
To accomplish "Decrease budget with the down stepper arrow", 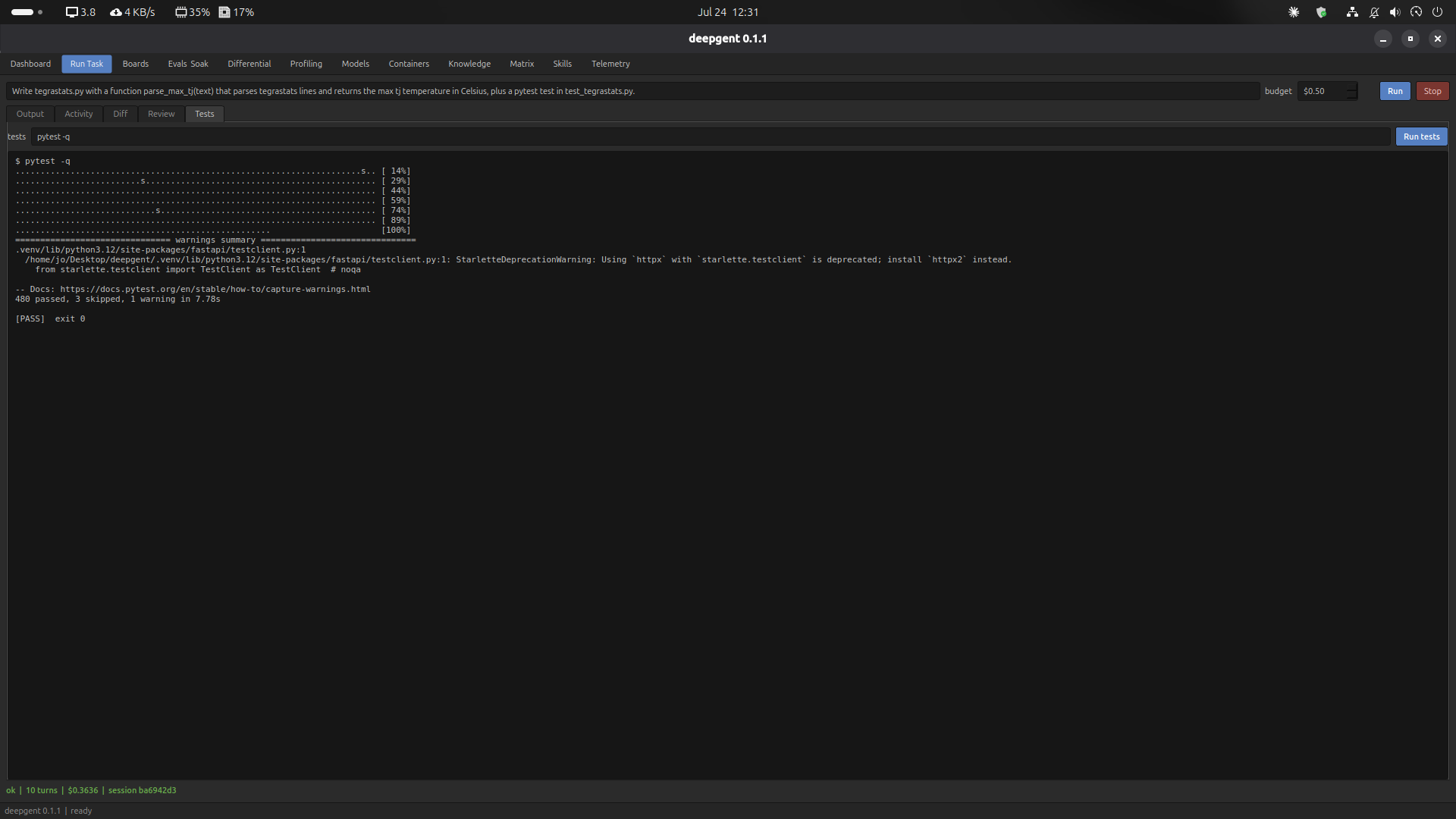I will (1351, 95).
